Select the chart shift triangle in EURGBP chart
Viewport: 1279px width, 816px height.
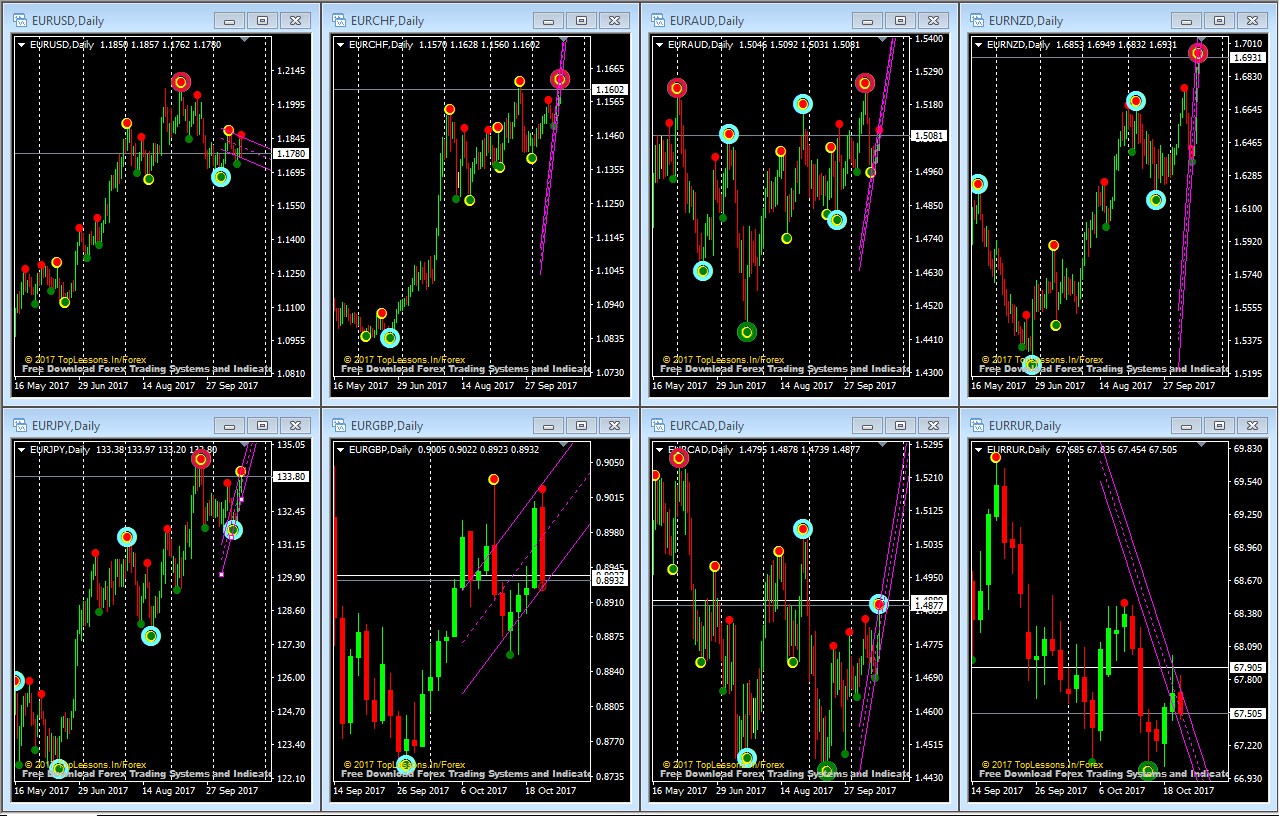coord(565,444)
